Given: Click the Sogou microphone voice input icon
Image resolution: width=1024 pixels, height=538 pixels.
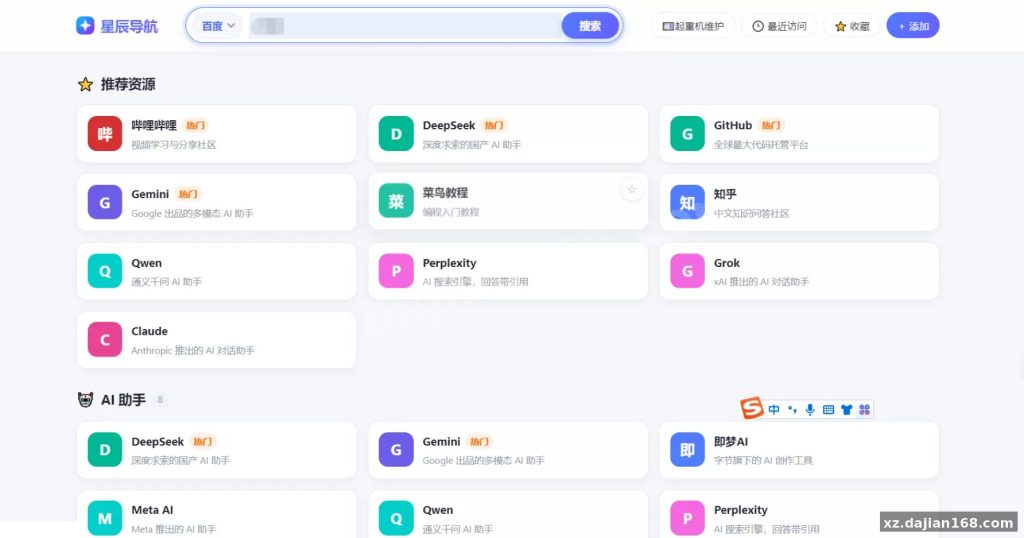Looking at the screenshot, I should 810,409.
